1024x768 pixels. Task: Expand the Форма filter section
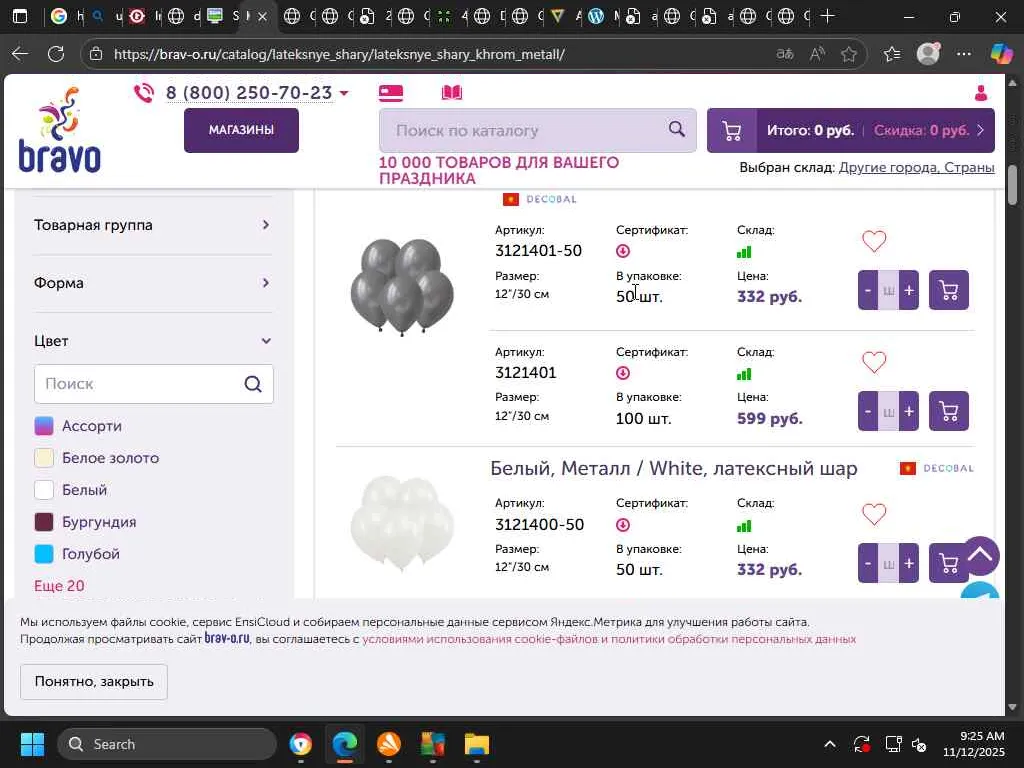click(x=153, y=283)
